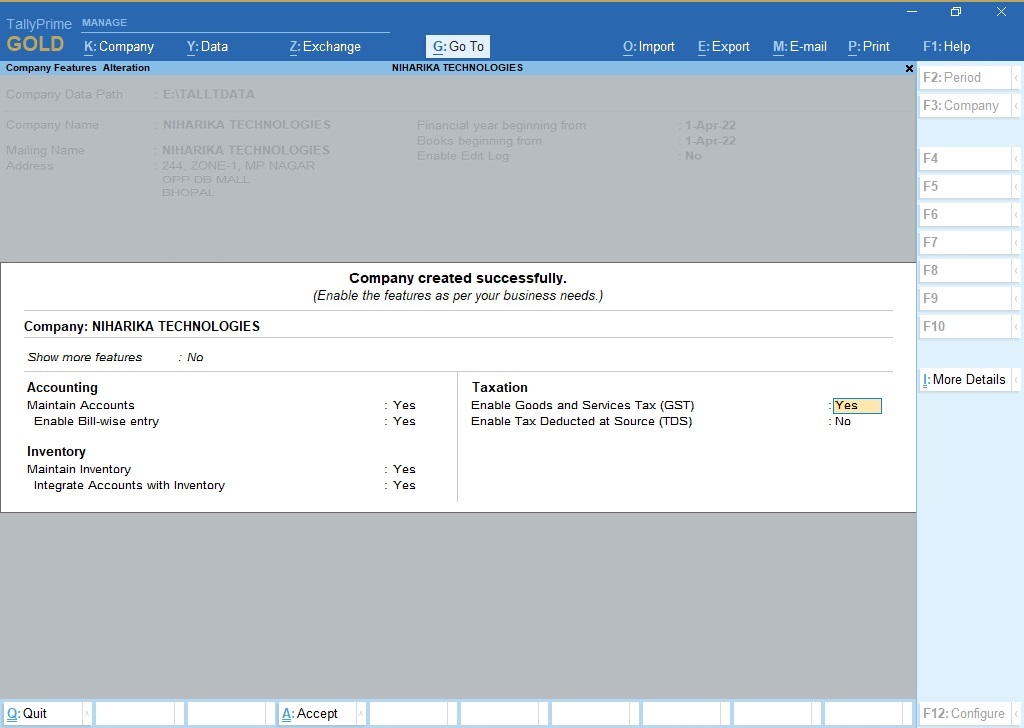Open F1: Help

tap(946, 46)
